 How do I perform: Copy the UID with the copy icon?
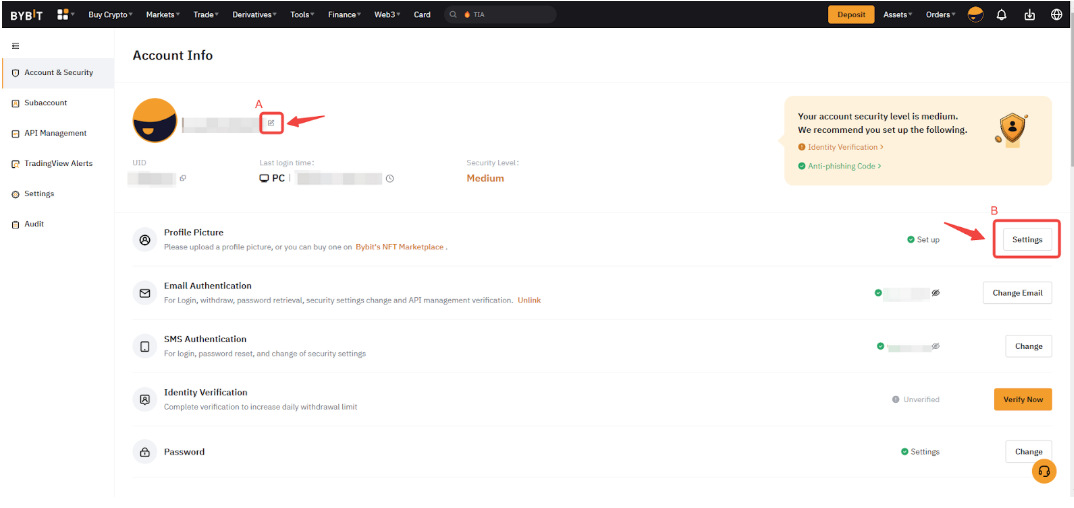coord(182,178)
